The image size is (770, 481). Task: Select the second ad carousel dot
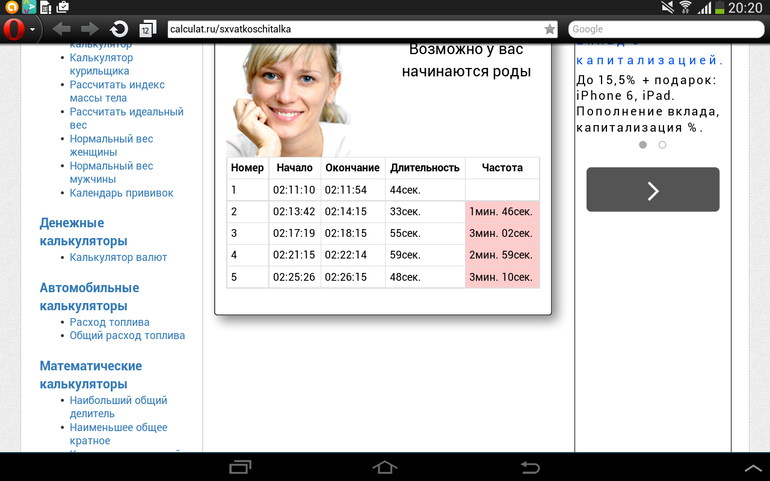pyautogui.click(x=662, y=145)
